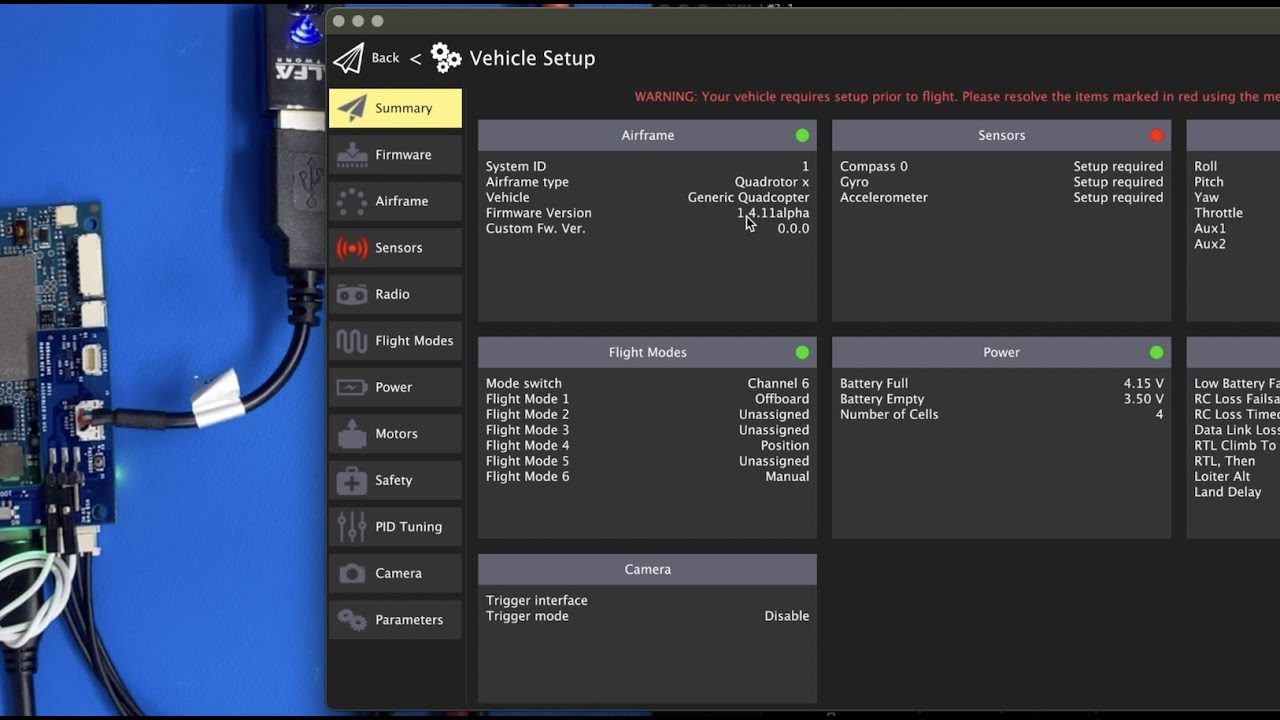Click the Sensors summary panel header
This screenshot has width=1280, height=720.
click(1001, 135)
